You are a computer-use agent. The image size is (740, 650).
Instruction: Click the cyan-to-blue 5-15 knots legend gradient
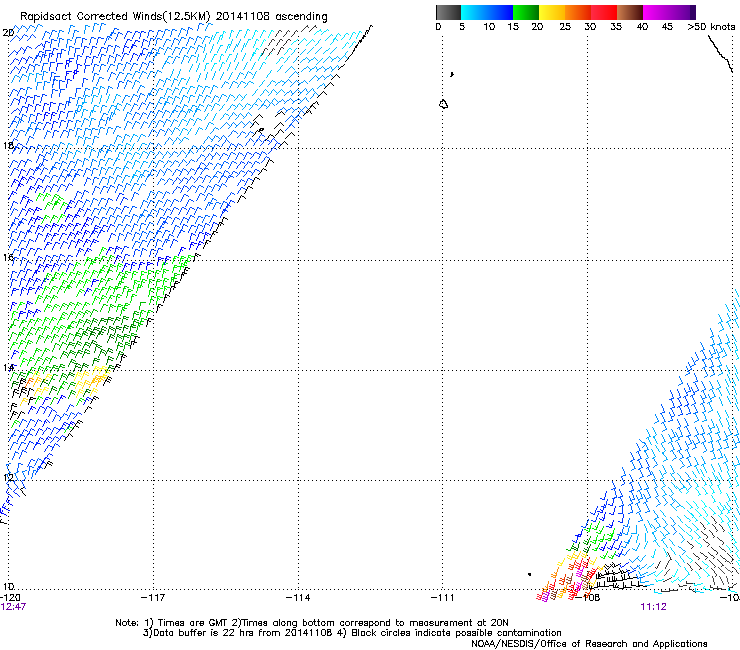[487, 12]
